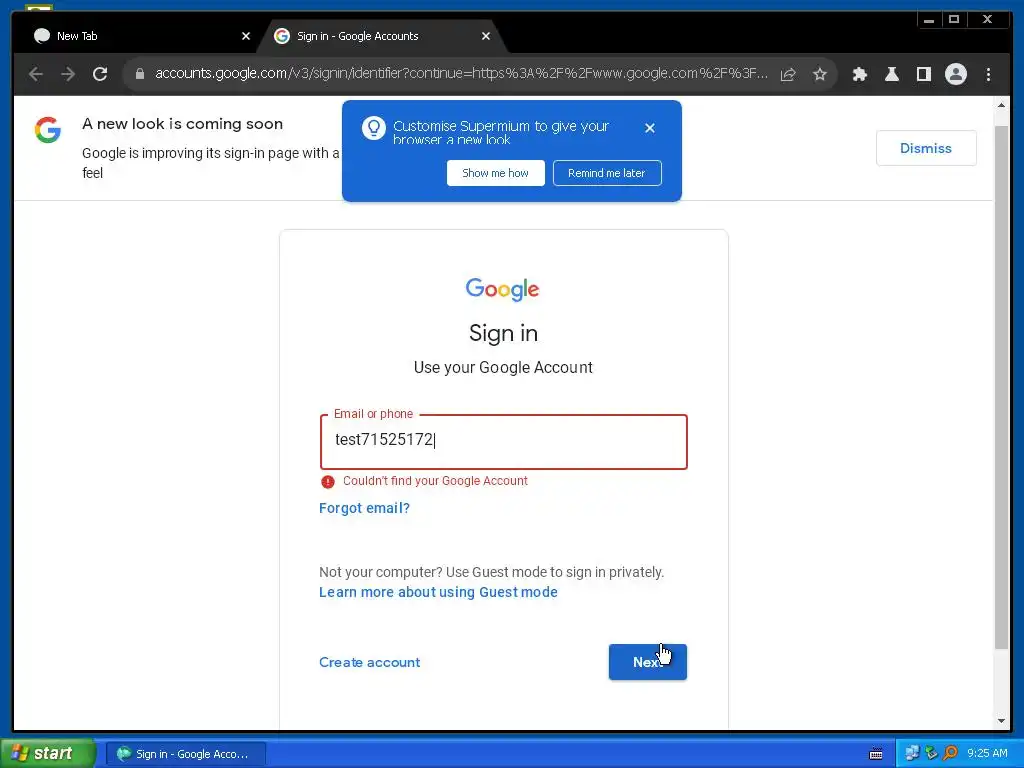Screen dimensions: 1024x768
Task: Open the Extensions puzzle icon
Action: (859, 74)
